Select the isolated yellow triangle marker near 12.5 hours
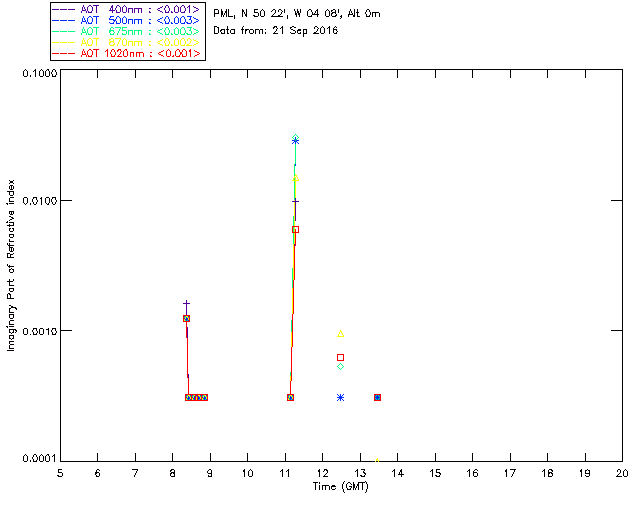The image size is (640, 512). [340, 334]
